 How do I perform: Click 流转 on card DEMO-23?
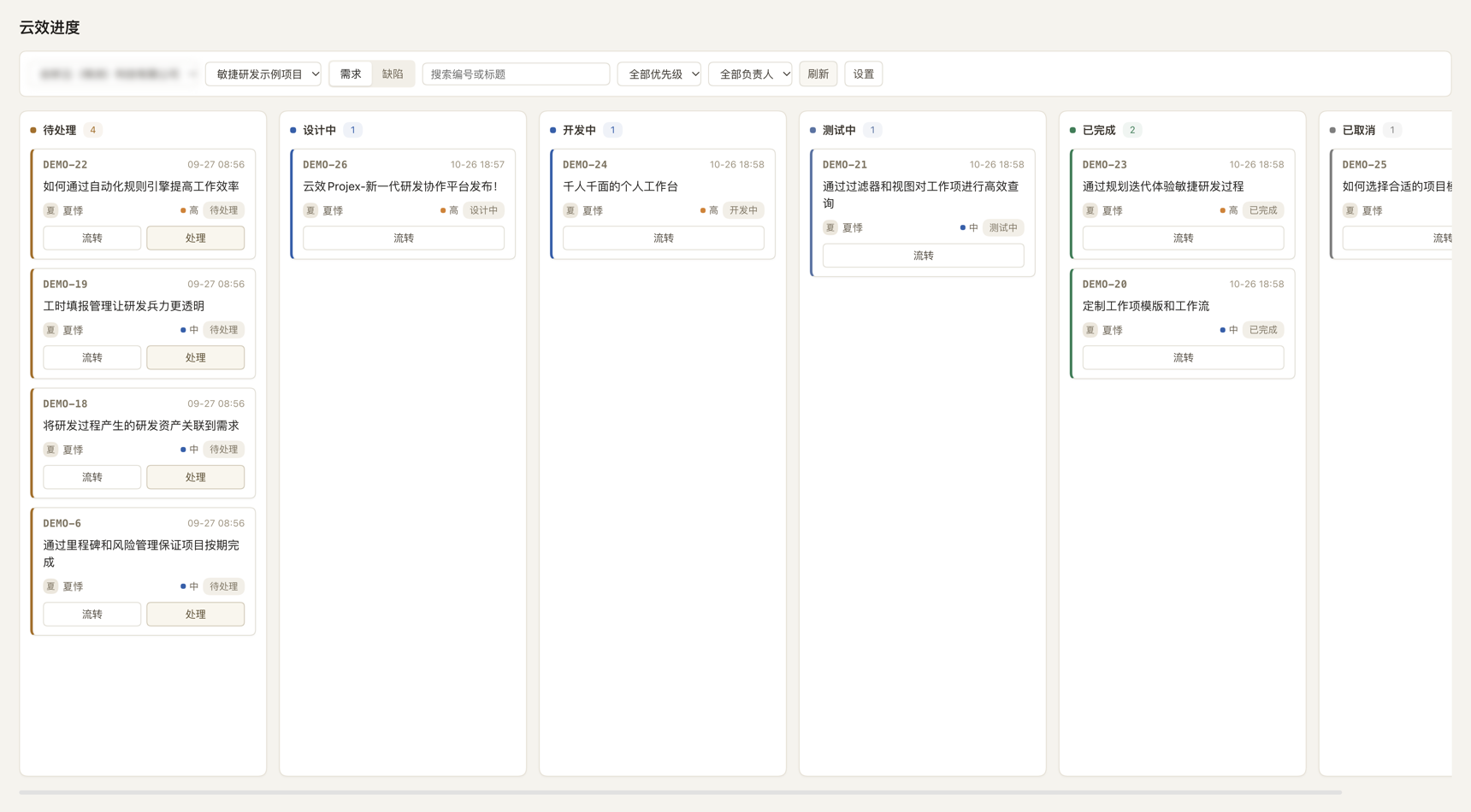[1184, 238]
